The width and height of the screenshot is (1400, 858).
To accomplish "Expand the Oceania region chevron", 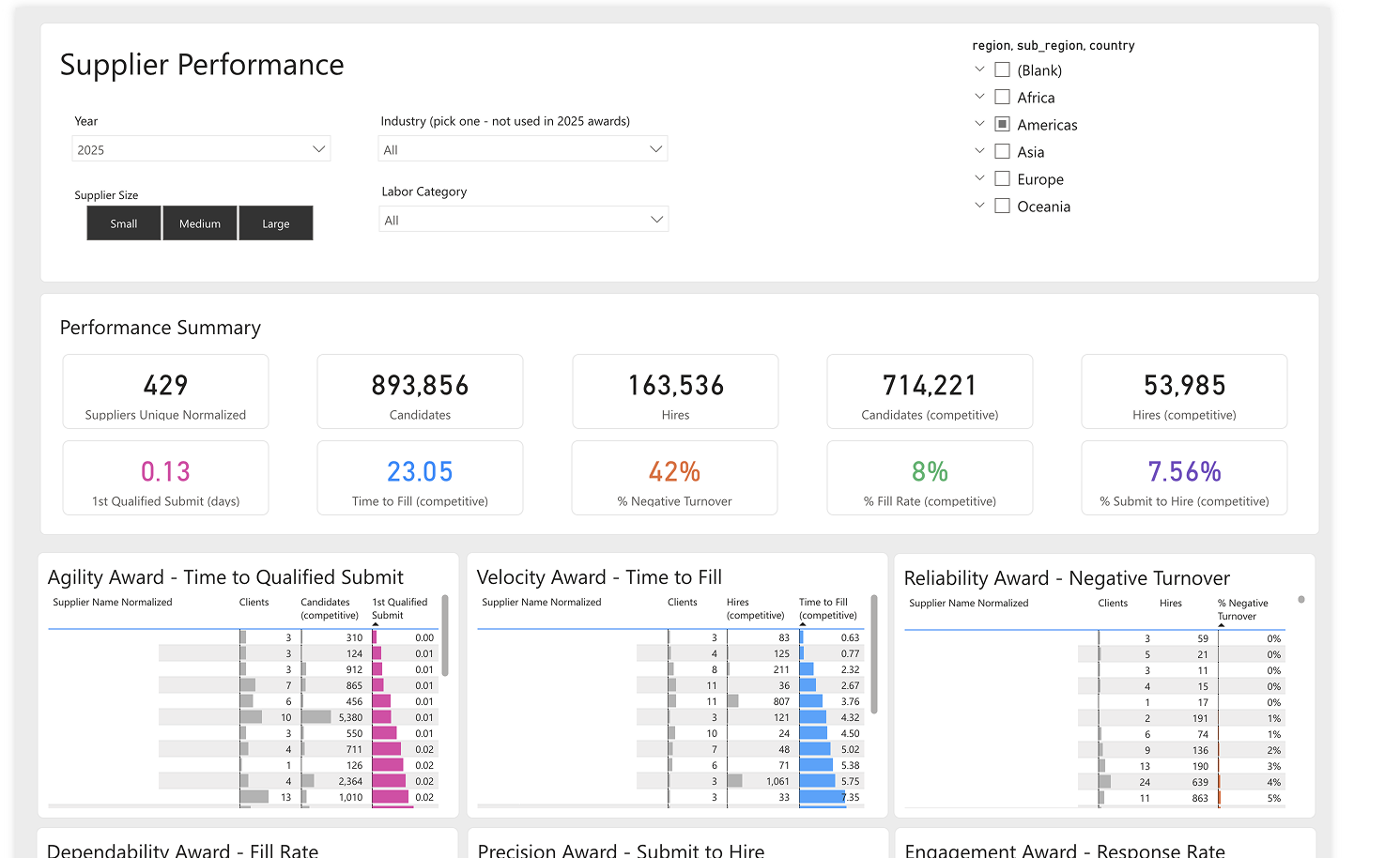I will (979, 206).
